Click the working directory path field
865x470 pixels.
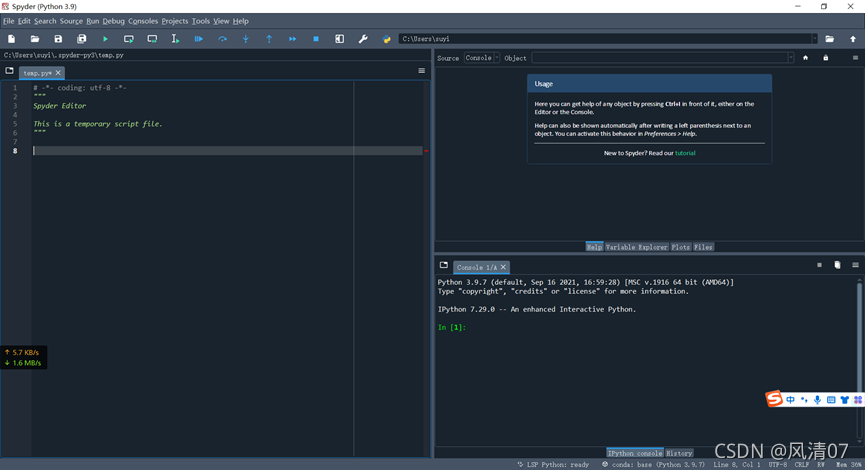click(x=605, y=39)
